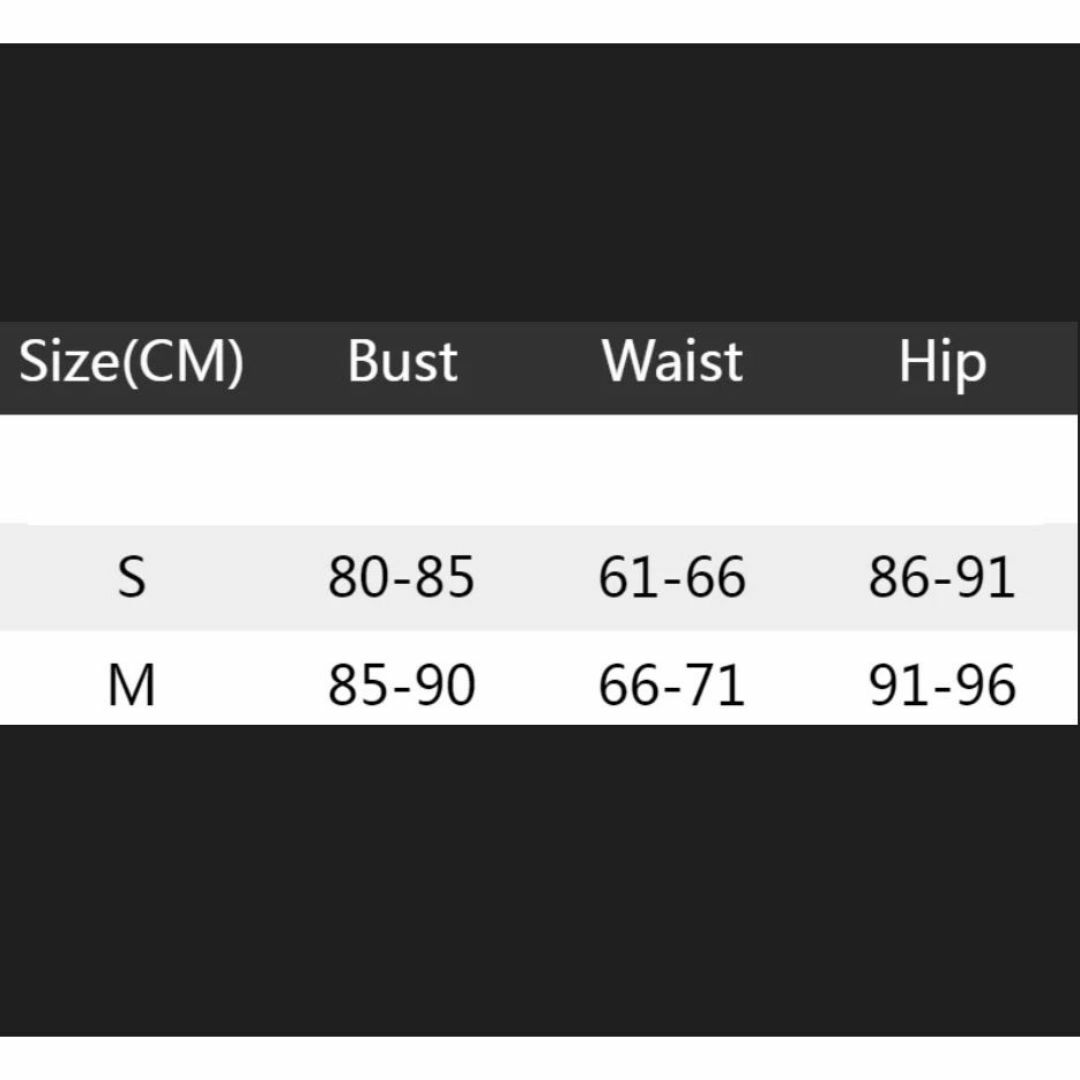
Task: Click the S size label
Action: [x=132, y=577]
